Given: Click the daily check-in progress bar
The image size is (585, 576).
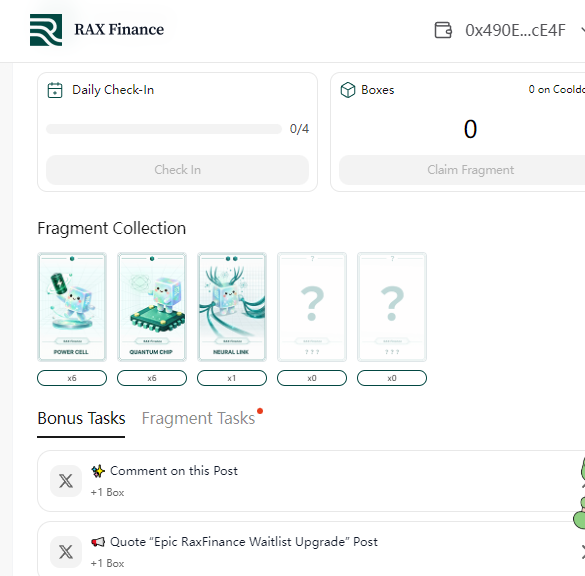Looking at the screenshot, I should click(164, 129).
